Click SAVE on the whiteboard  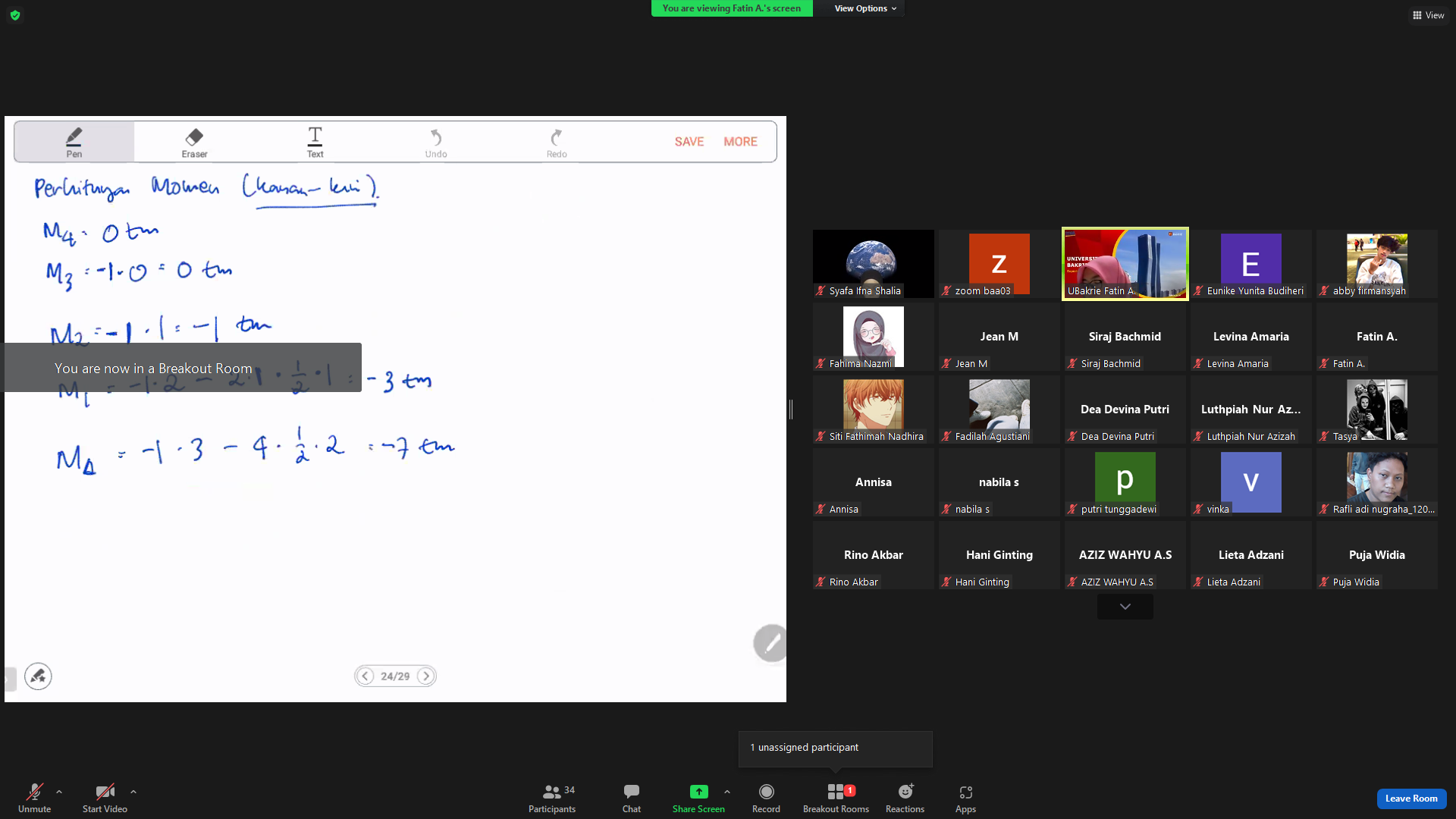point(689,142)
